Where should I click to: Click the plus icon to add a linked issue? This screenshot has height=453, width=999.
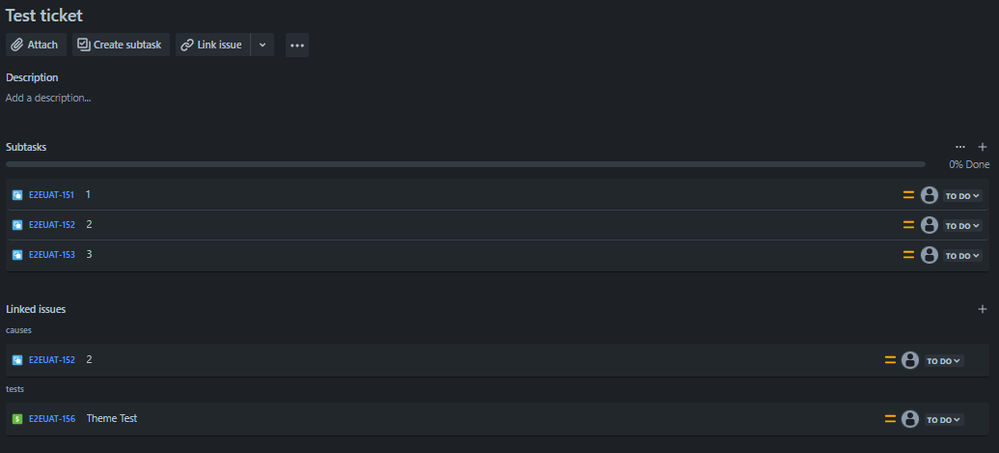982,309
